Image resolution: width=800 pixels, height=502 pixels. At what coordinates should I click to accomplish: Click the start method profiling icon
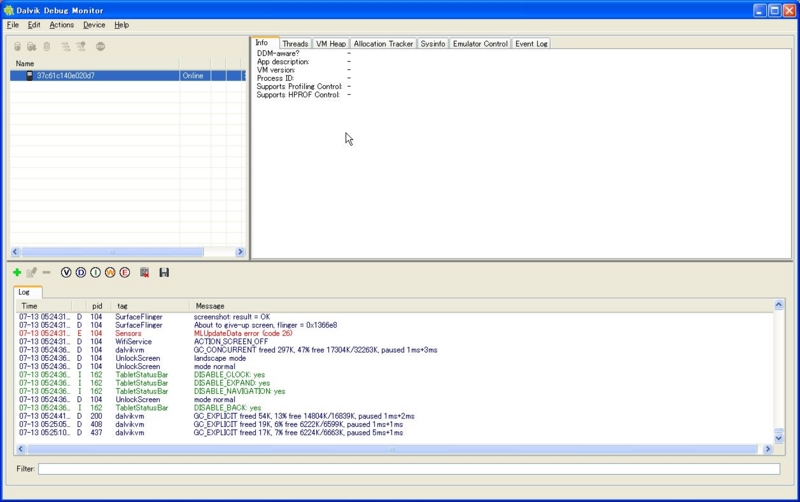pyautogui.click(x=81, y=47)
